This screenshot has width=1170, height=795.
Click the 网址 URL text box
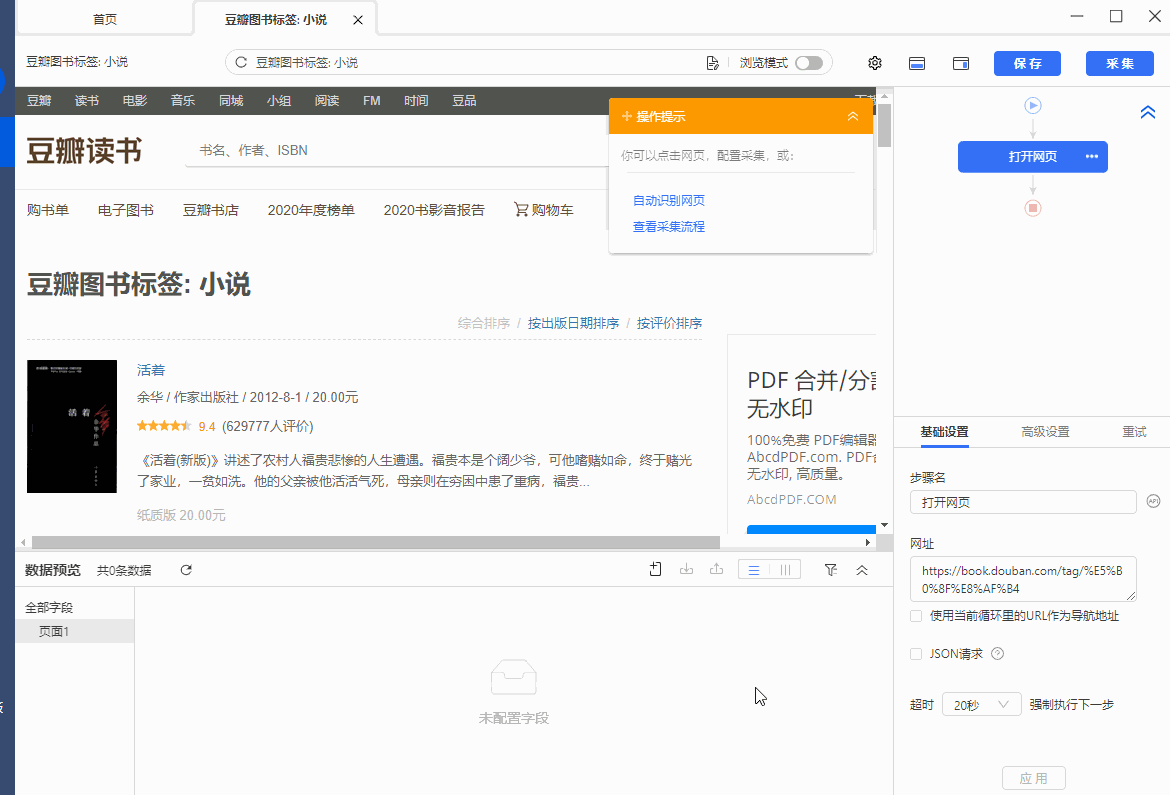tap(1023, 579)
